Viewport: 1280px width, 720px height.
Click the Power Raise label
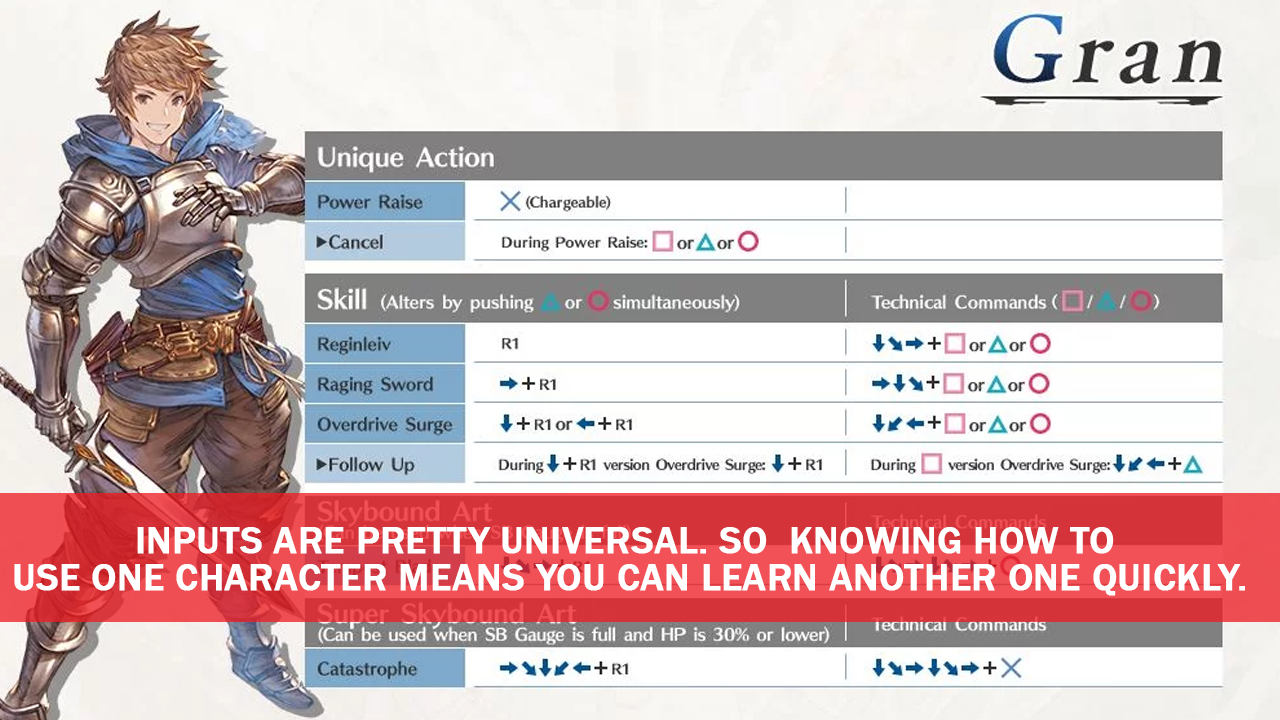click(369, 202)
